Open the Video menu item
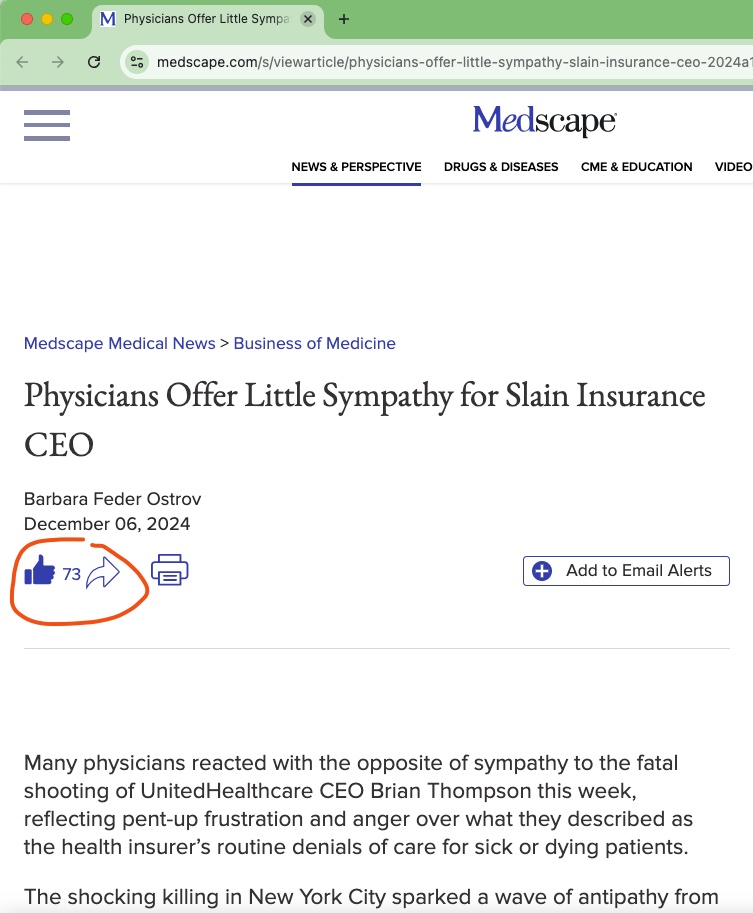Viewport: 753px width, 913px height. pos(733,167)
